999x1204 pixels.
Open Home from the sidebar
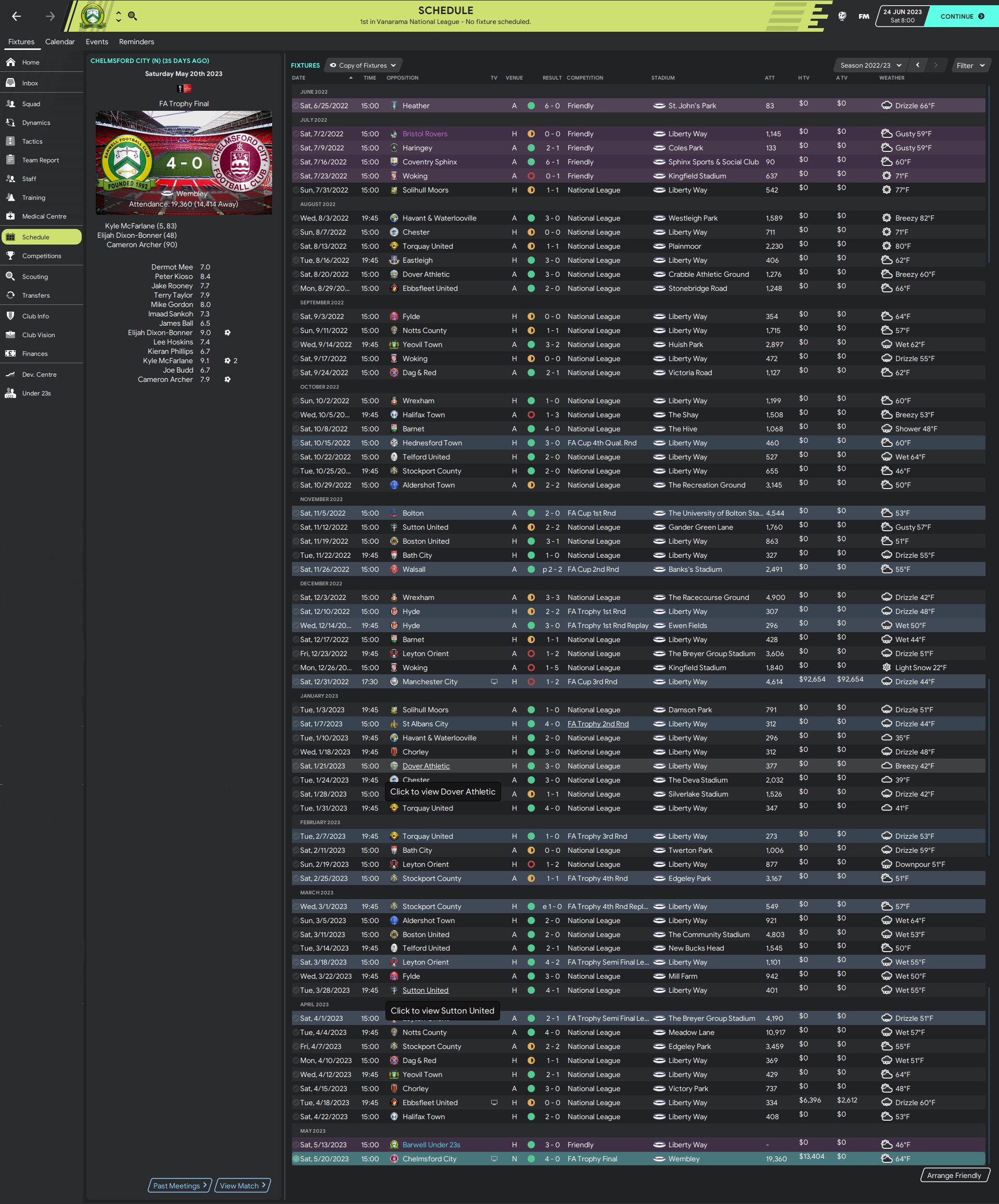coord(41,62)
